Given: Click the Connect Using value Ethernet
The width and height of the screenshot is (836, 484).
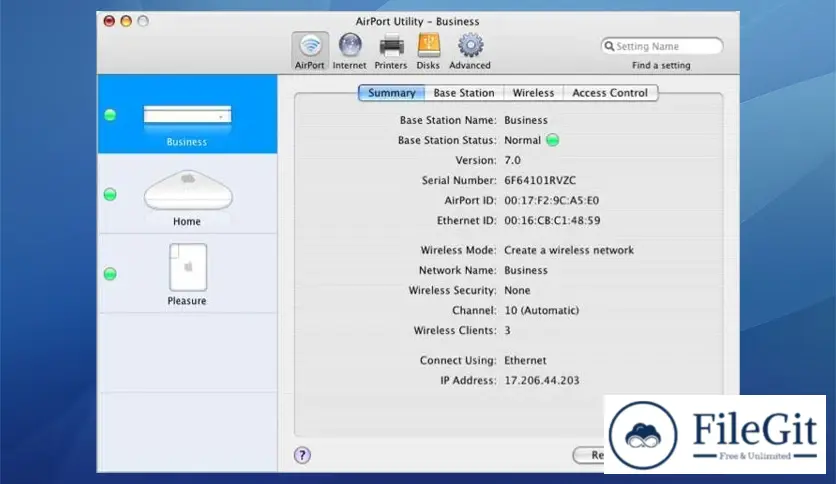Looking at the screenshot, I should pyautogui.click(x=525, y=360).
